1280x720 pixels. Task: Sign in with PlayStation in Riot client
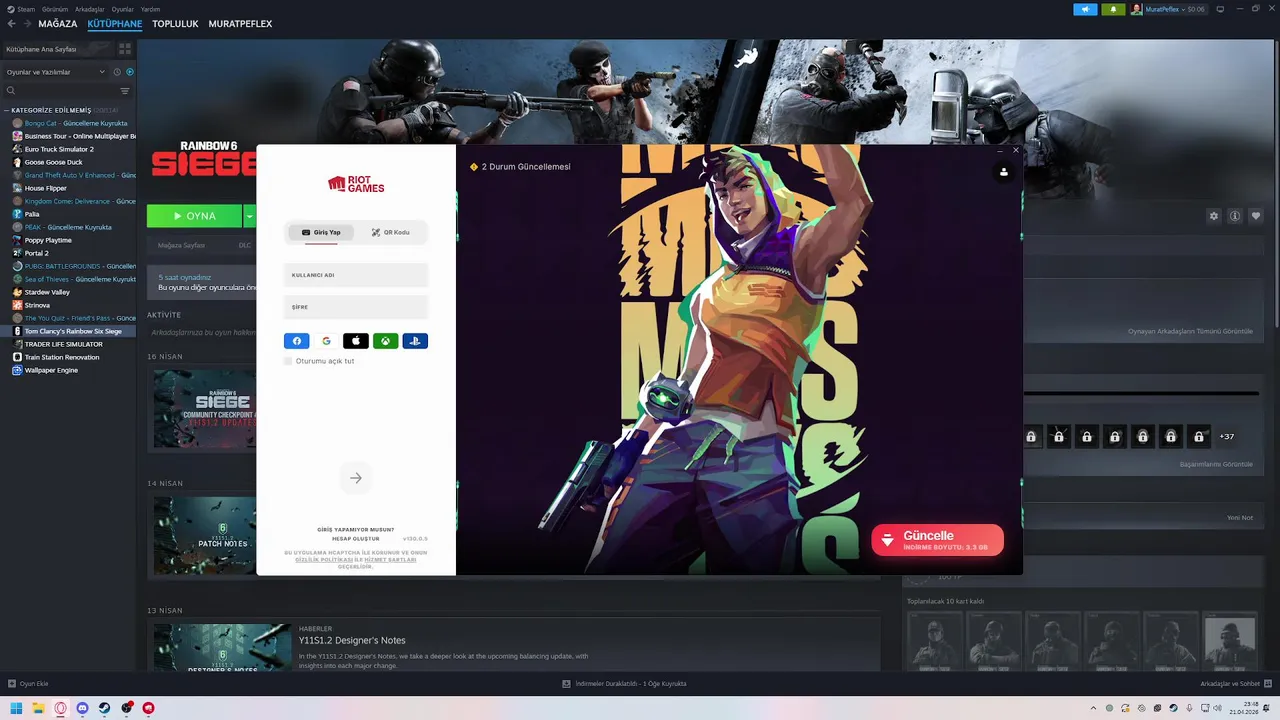pos(415,341)
